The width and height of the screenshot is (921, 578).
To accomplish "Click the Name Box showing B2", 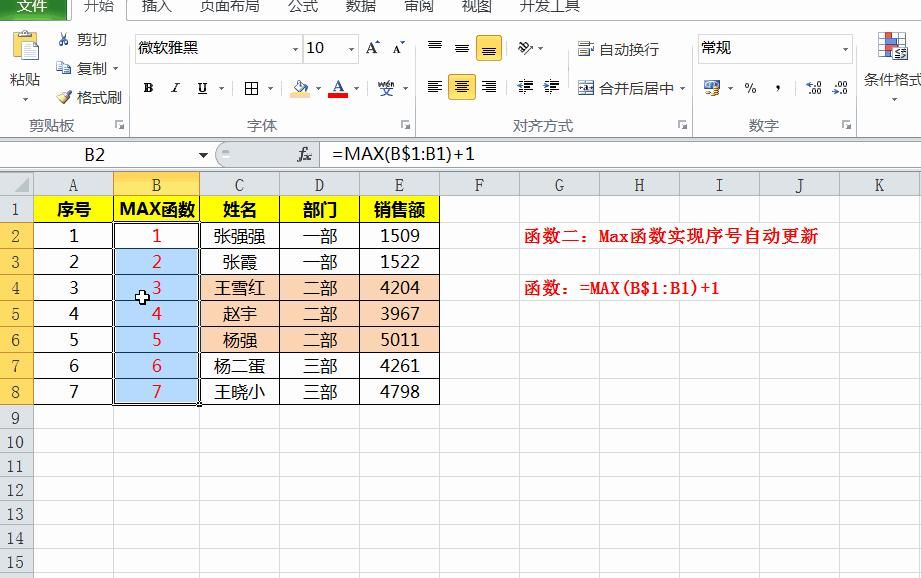I will click(x=95, y=155).
